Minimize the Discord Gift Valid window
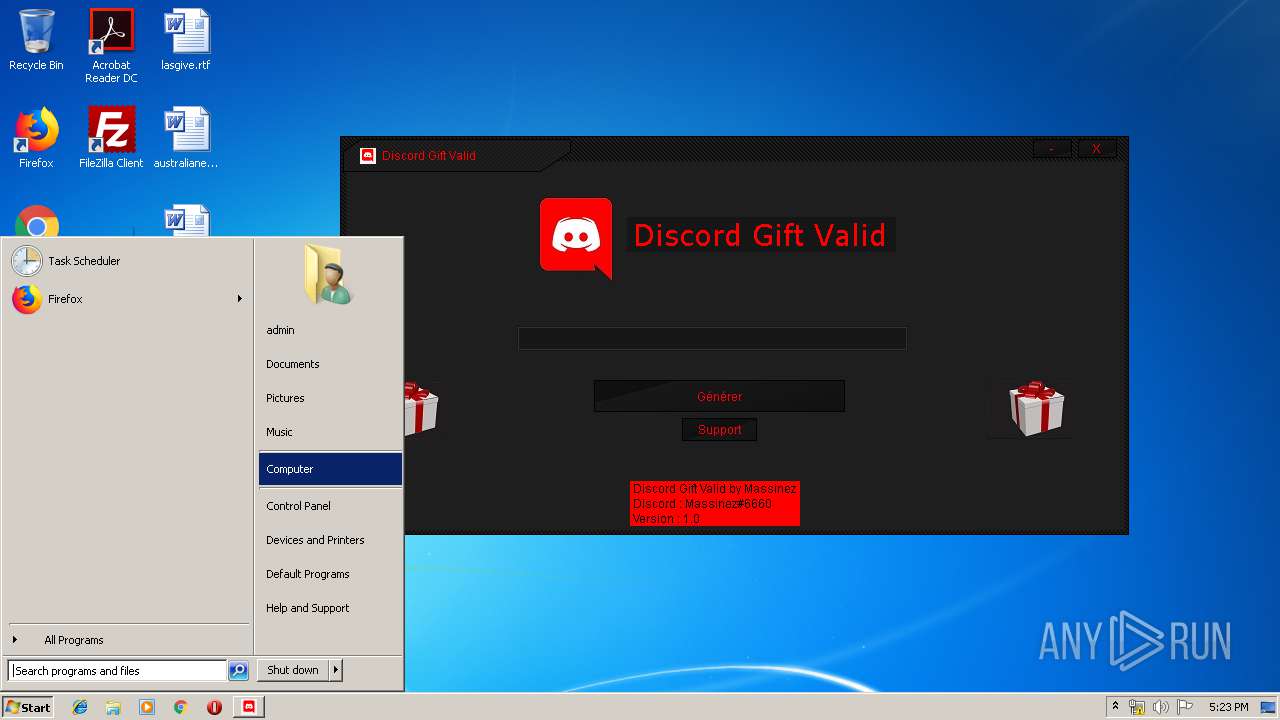This screenshot has width=1280, height=720. (x=1052, y=149)
